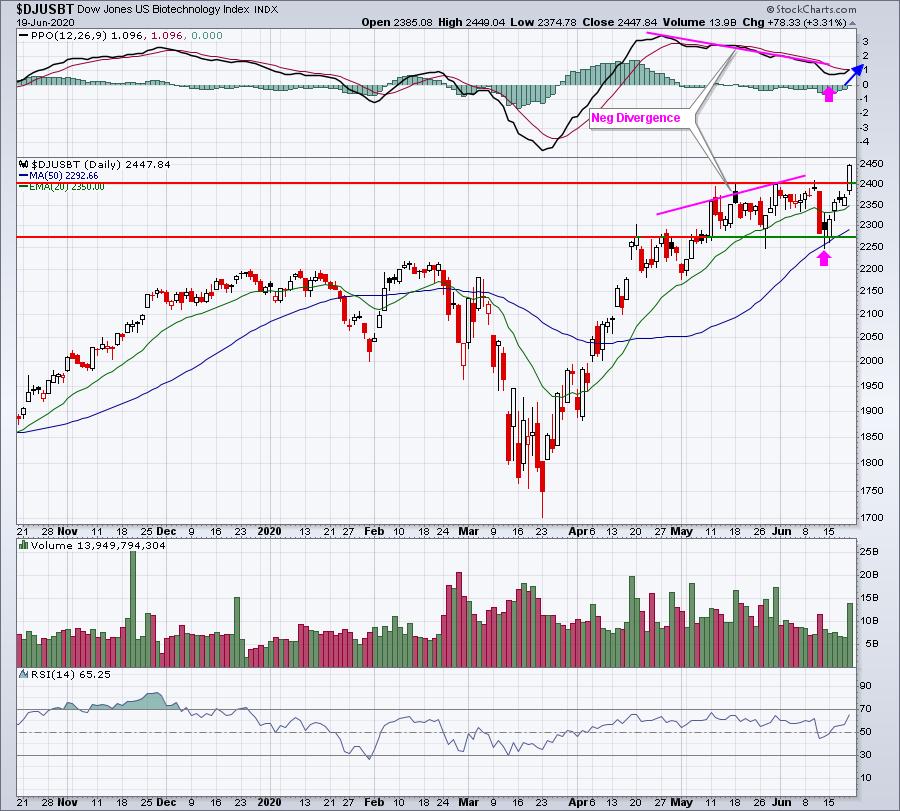The width and height of the screenshot is (900, 811).
Task: Click the High 2449.04 value
Action: (x=471, y=22)
